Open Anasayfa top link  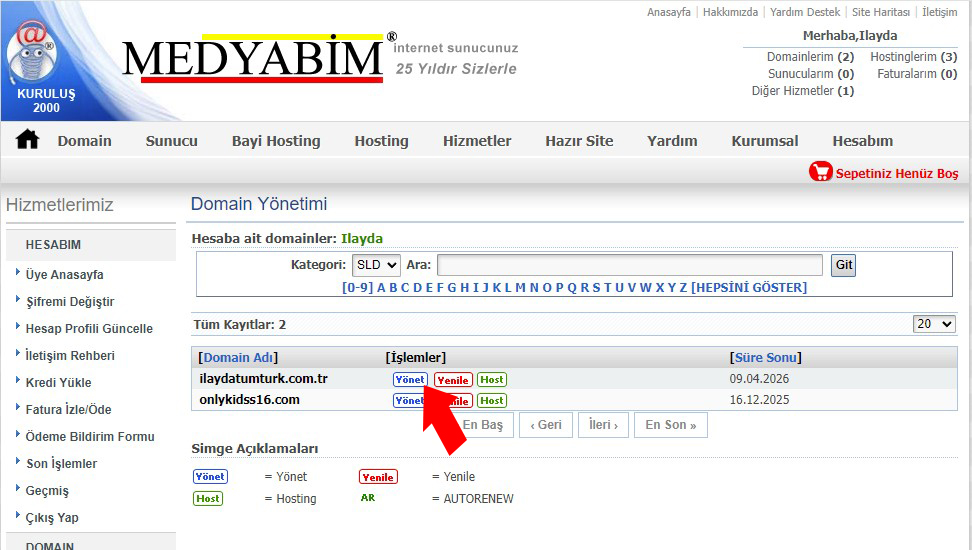[668, 12]
